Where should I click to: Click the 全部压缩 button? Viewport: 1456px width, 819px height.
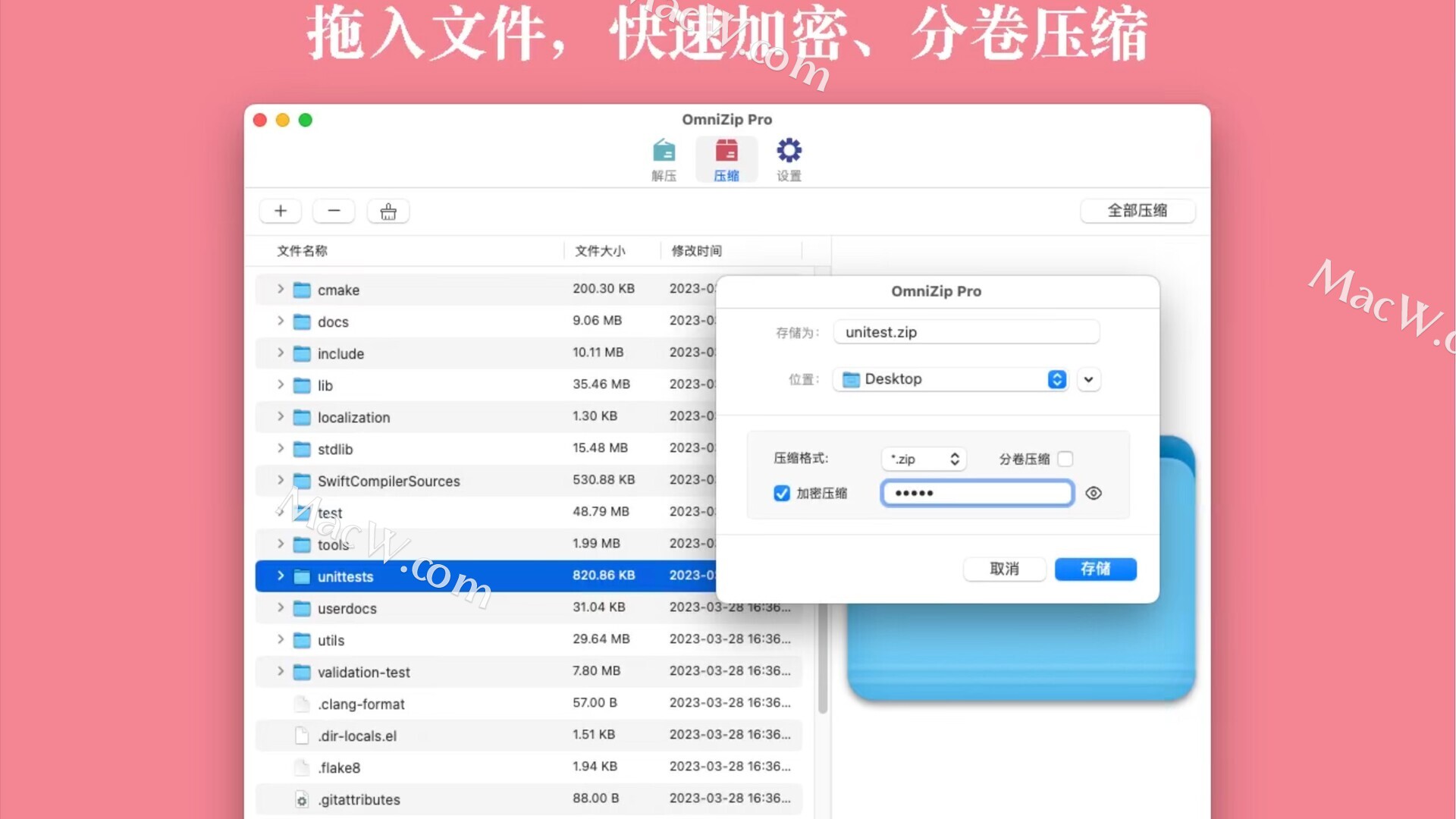coord(1137,211)
